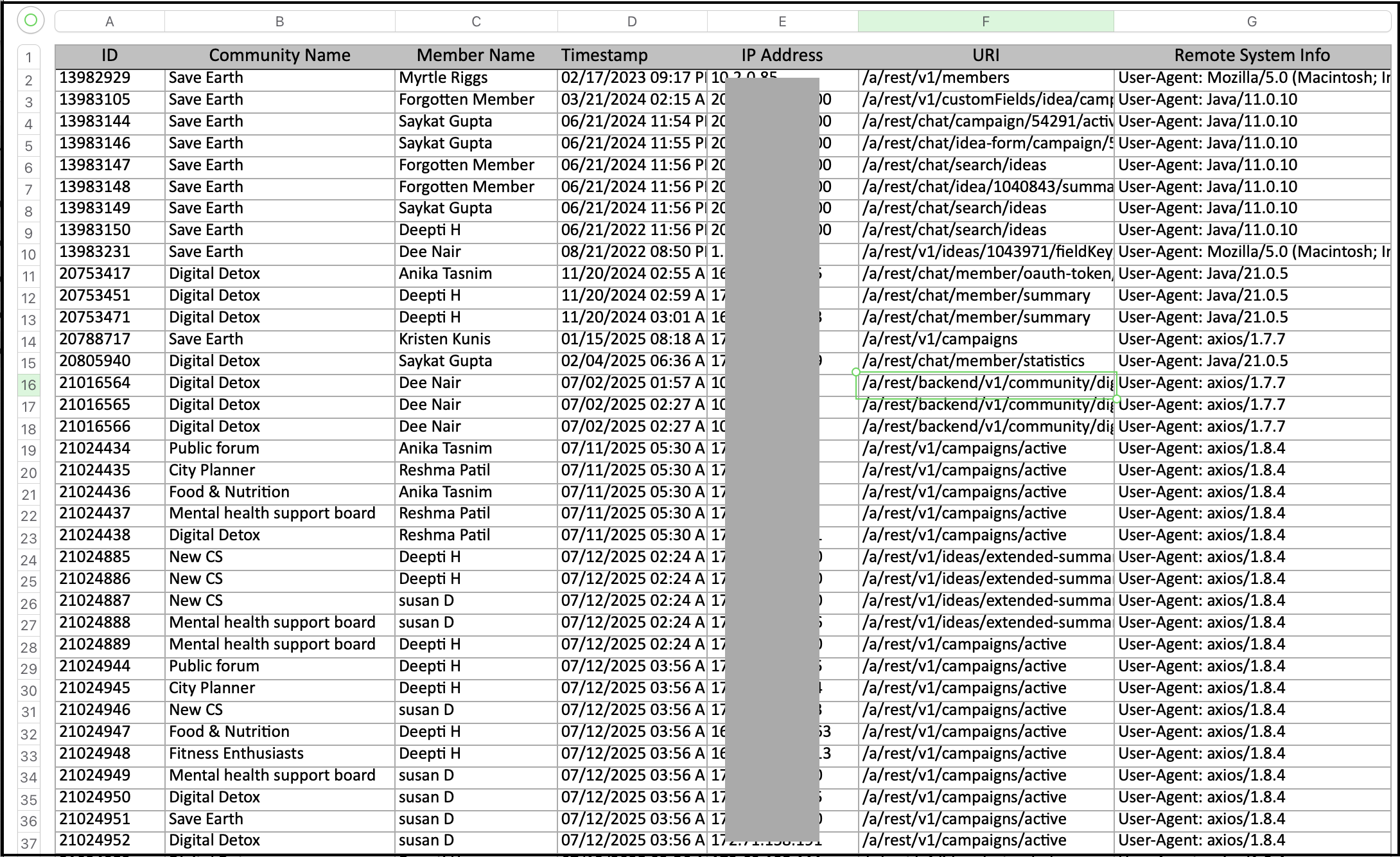Select URI '/a/rest/chat/member/statistics' cell
This screenshot has height=857, width=1400.
(986, 362)
